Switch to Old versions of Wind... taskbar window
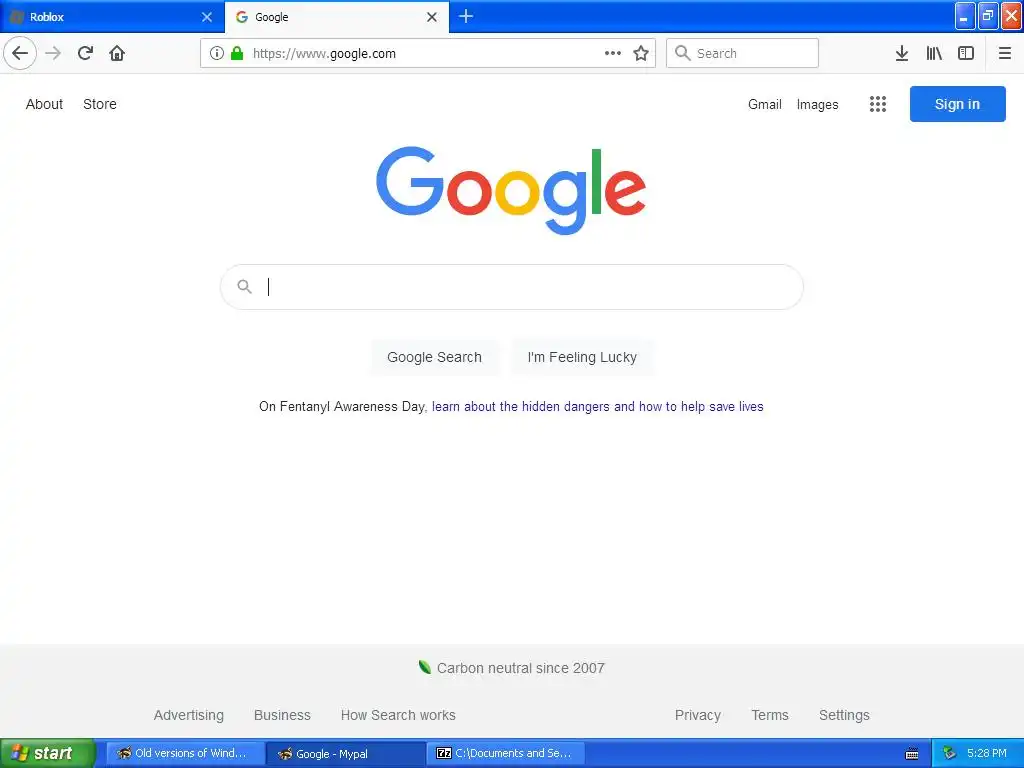The height and width of the screenshot is (768, 1024). point(185,753)
